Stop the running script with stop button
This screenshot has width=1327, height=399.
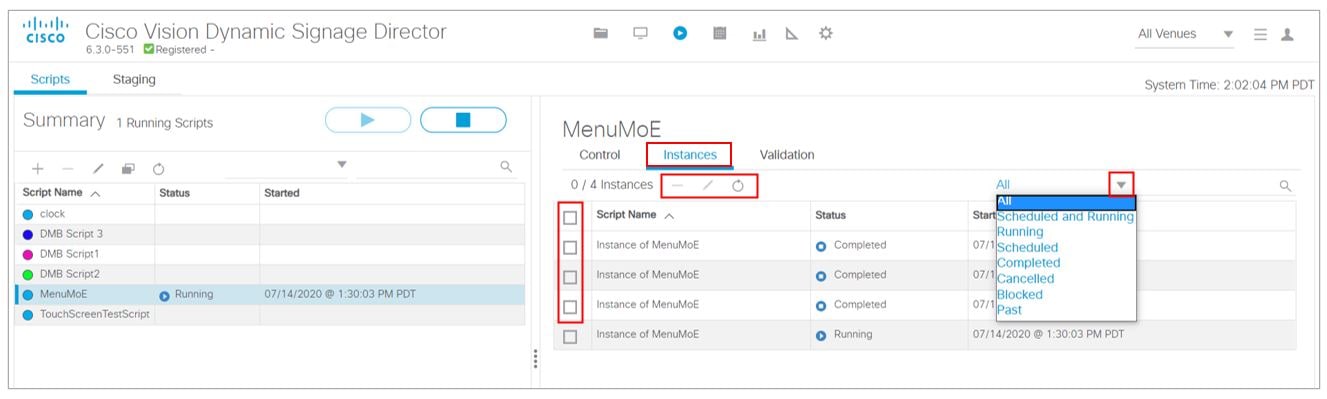coord(463,120)
